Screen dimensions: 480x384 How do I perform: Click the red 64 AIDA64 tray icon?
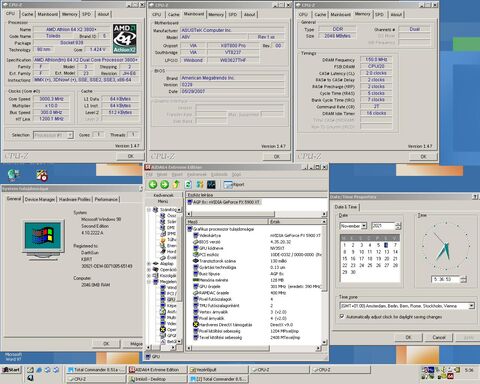450,376
